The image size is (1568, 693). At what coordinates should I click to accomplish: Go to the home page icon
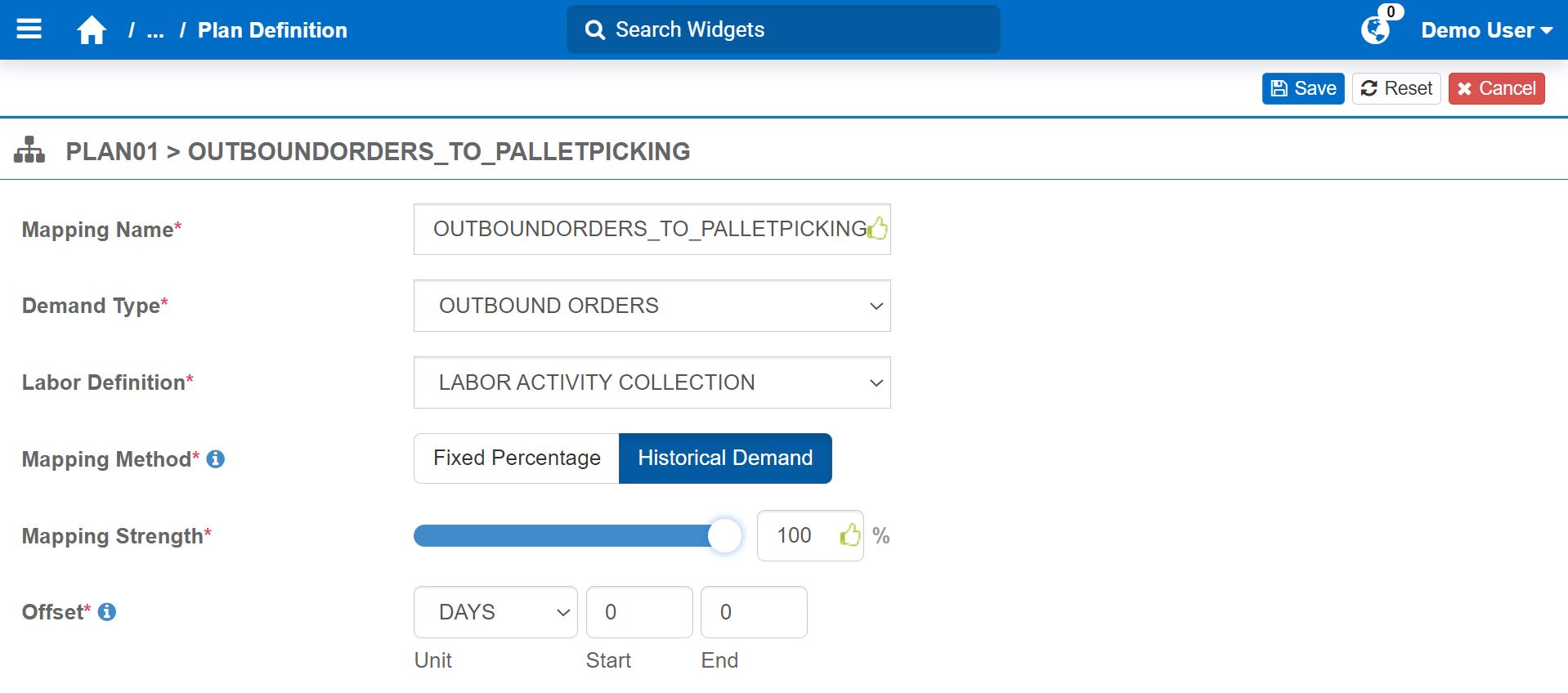(x=92, y=30)
